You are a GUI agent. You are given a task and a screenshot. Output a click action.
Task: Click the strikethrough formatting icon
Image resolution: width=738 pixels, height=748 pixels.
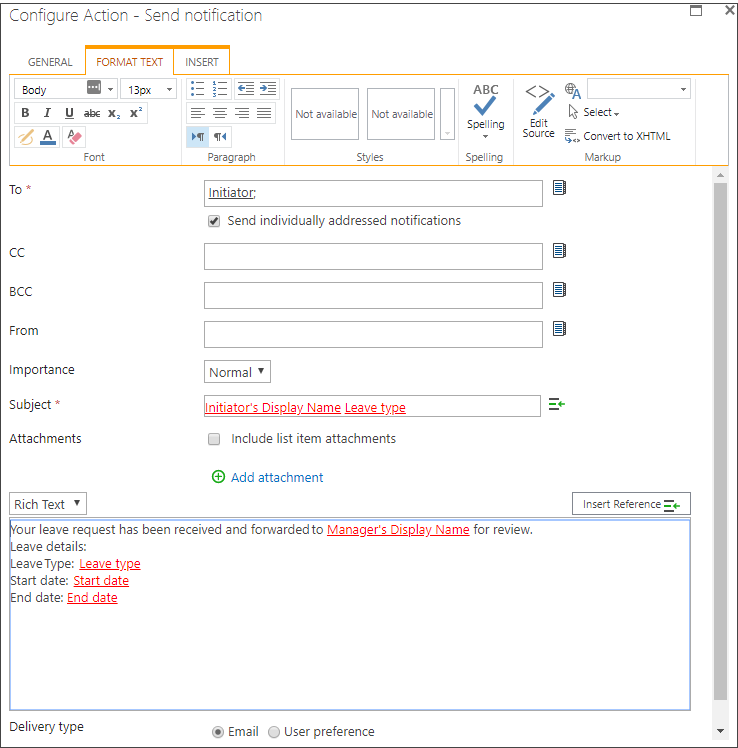coord(91,113)
